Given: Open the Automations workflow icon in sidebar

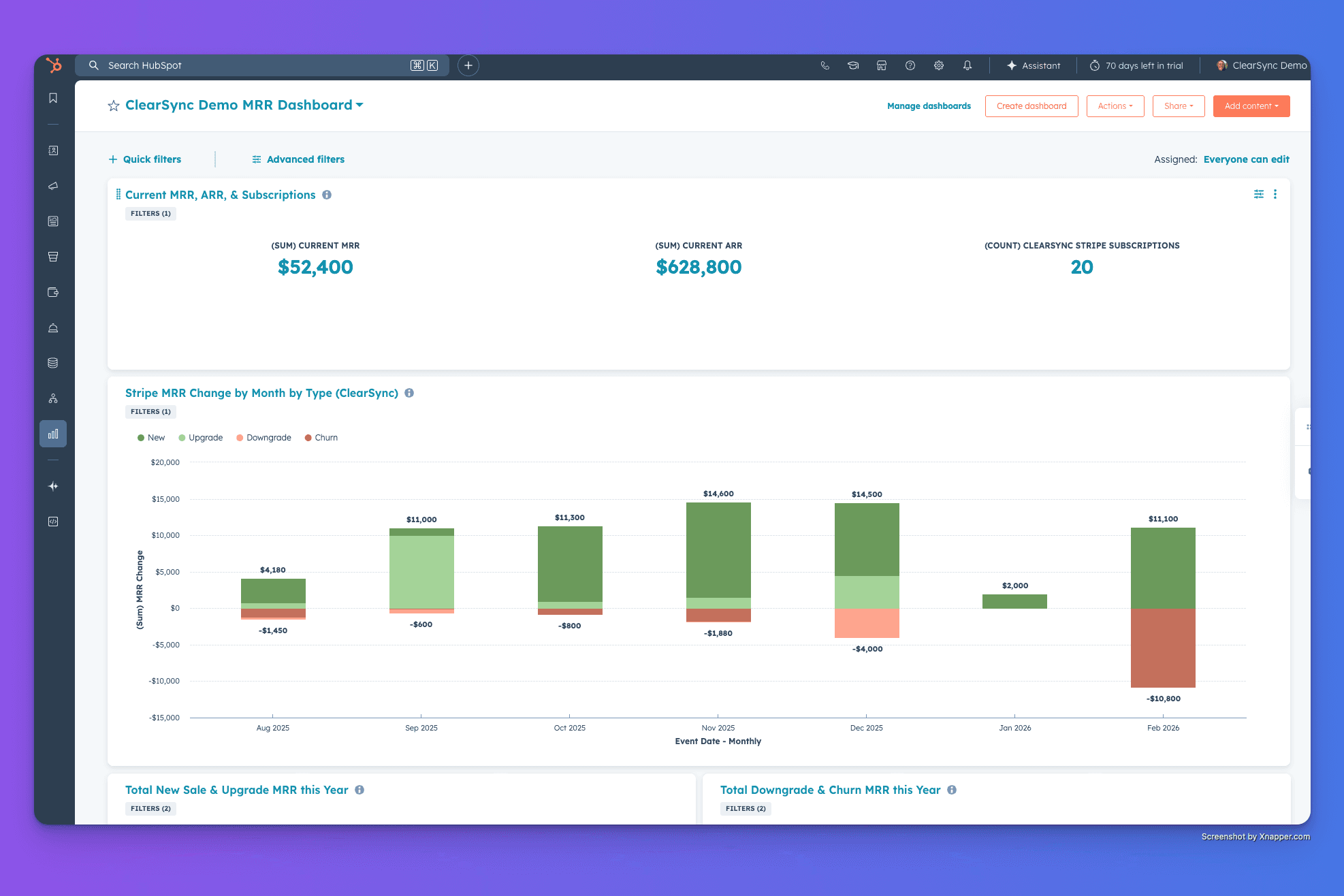Looking at the screenshot, I should point(53,398).
